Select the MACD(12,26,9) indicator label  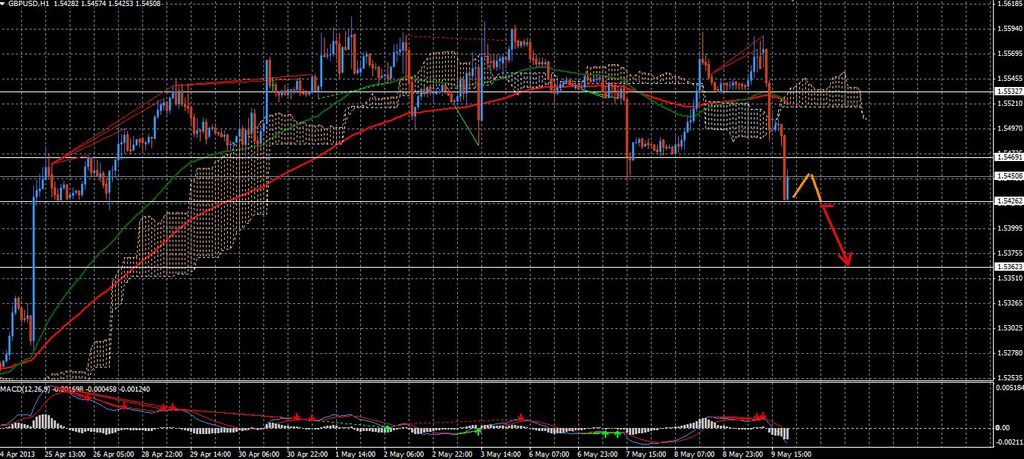point(25,388)
